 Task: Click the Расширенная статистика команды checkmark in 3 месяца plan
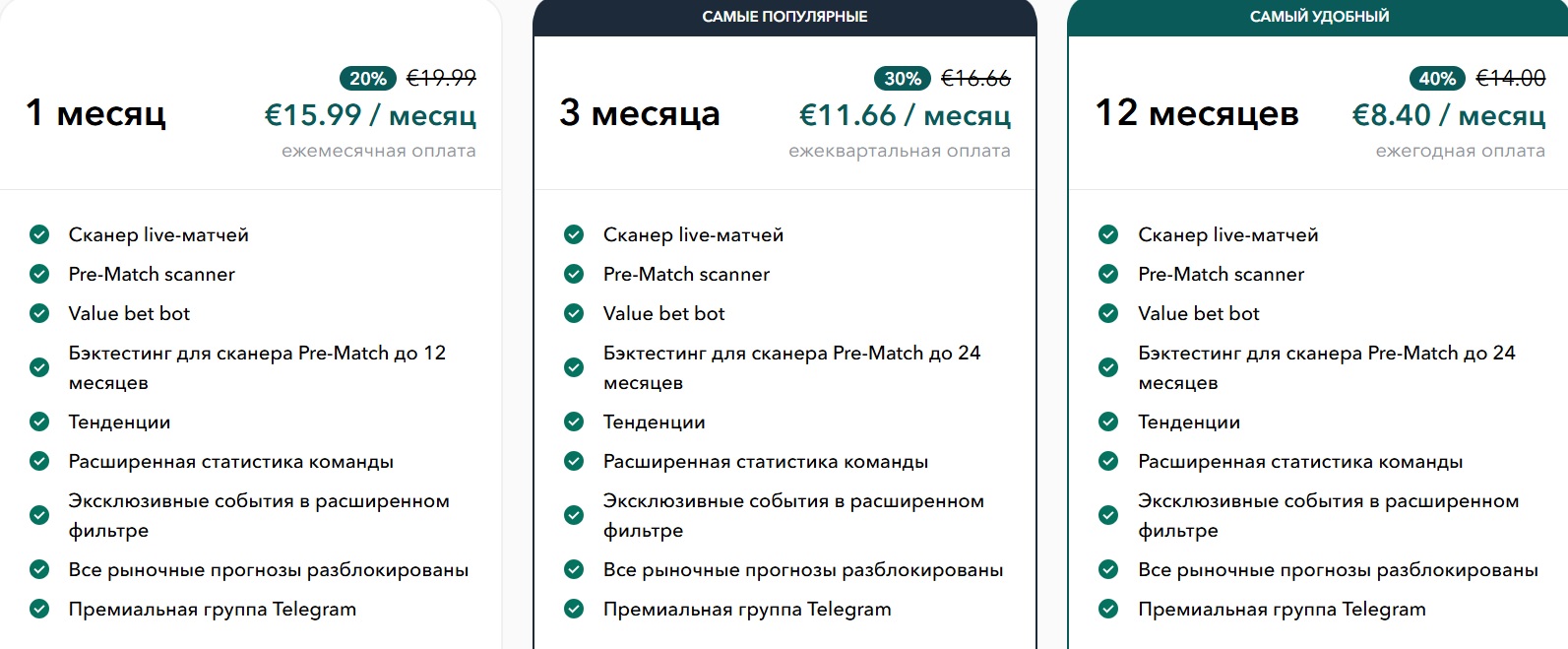click(x=574, y=460)
